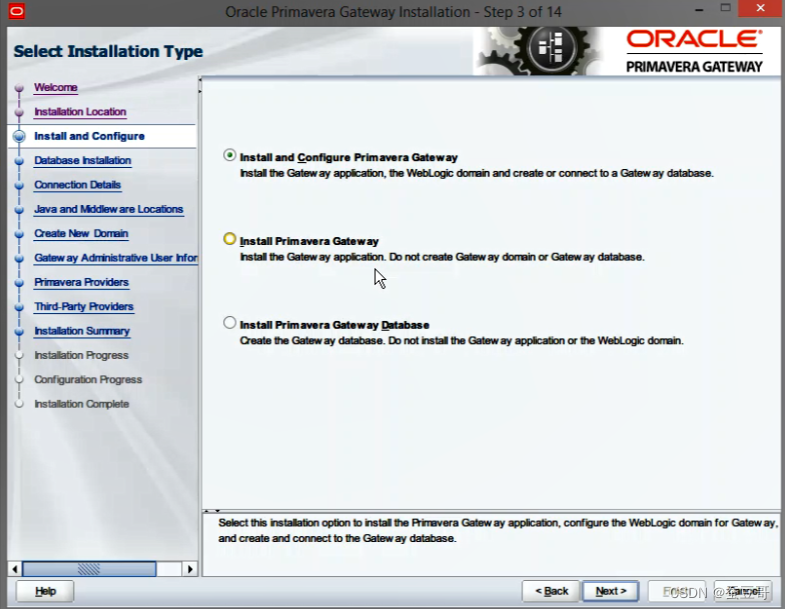Image resolution: width=785 pixels, height=609 pixels.
Task: Go to Installation Location step
Action: (80, 112)
